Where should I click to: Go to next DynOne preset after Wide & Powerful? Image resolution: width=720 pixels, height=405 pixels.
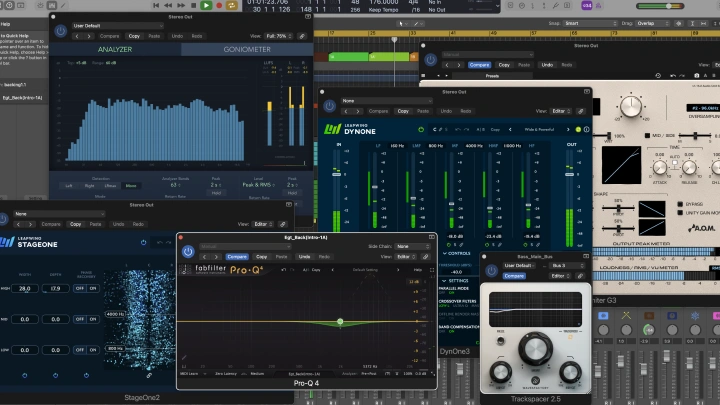[568, 129]
